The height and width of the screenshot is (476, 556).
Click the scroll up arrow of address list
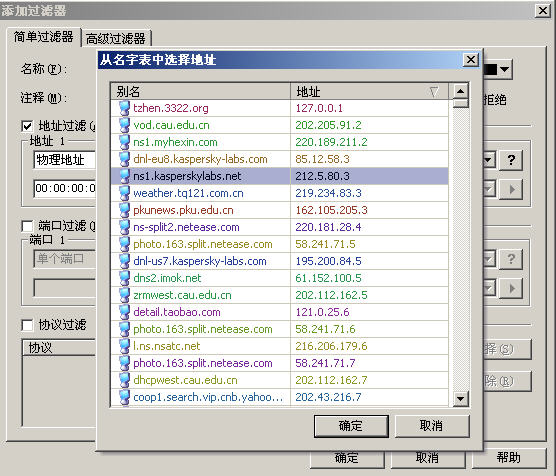460,91
